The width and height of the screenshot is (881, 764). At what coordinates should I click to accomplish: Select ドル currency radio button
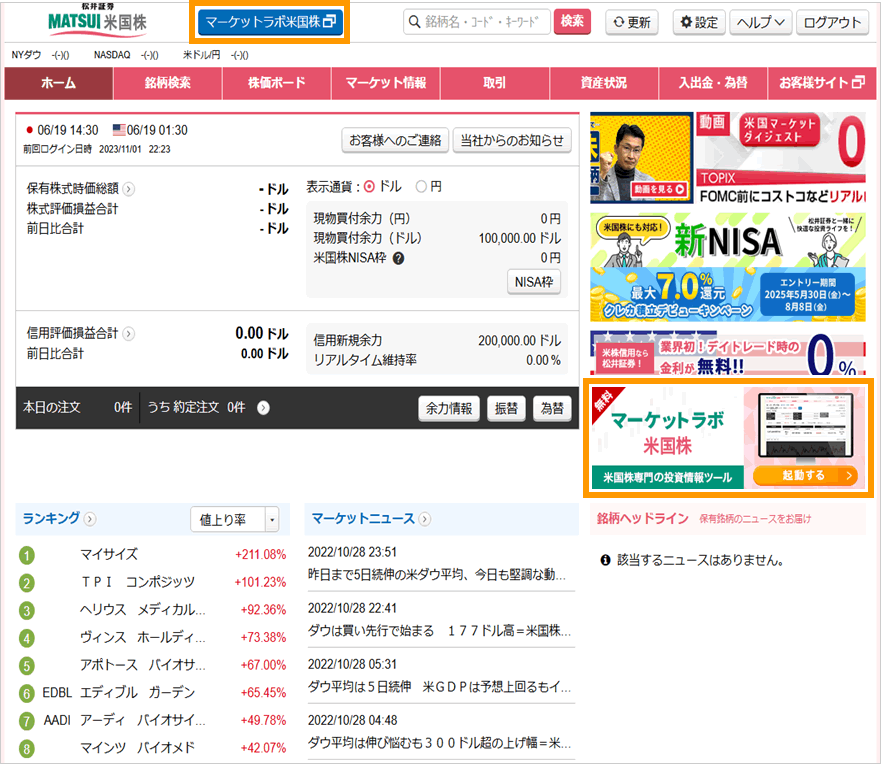[369, 187]
